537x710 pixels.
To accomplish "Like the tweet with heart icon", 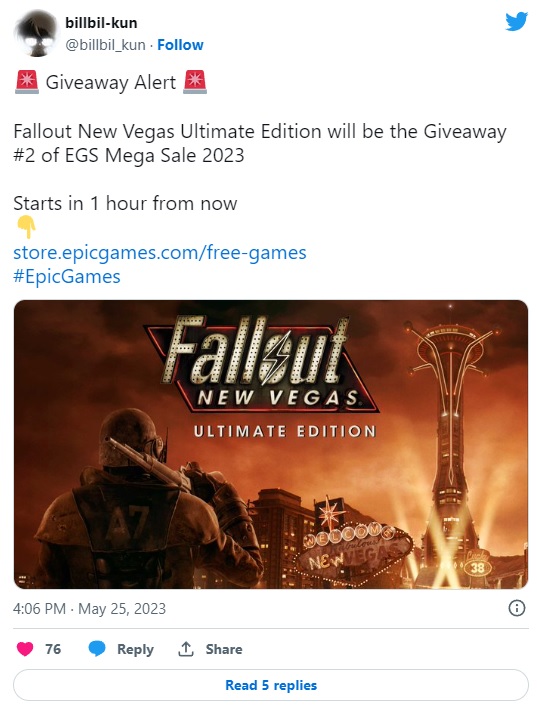I will point(25,649).
